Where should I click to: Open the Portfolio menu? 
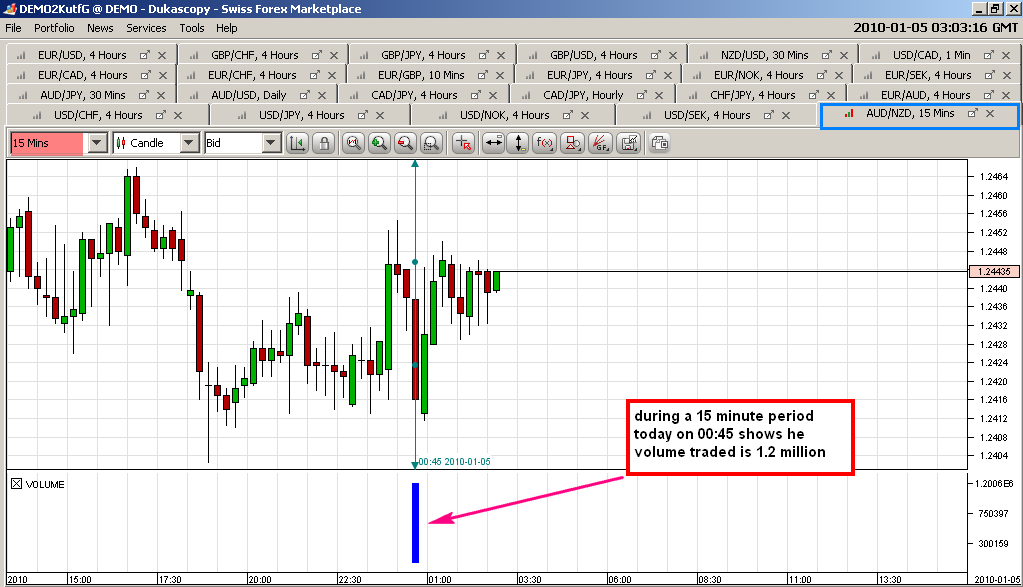click(53, 28)
